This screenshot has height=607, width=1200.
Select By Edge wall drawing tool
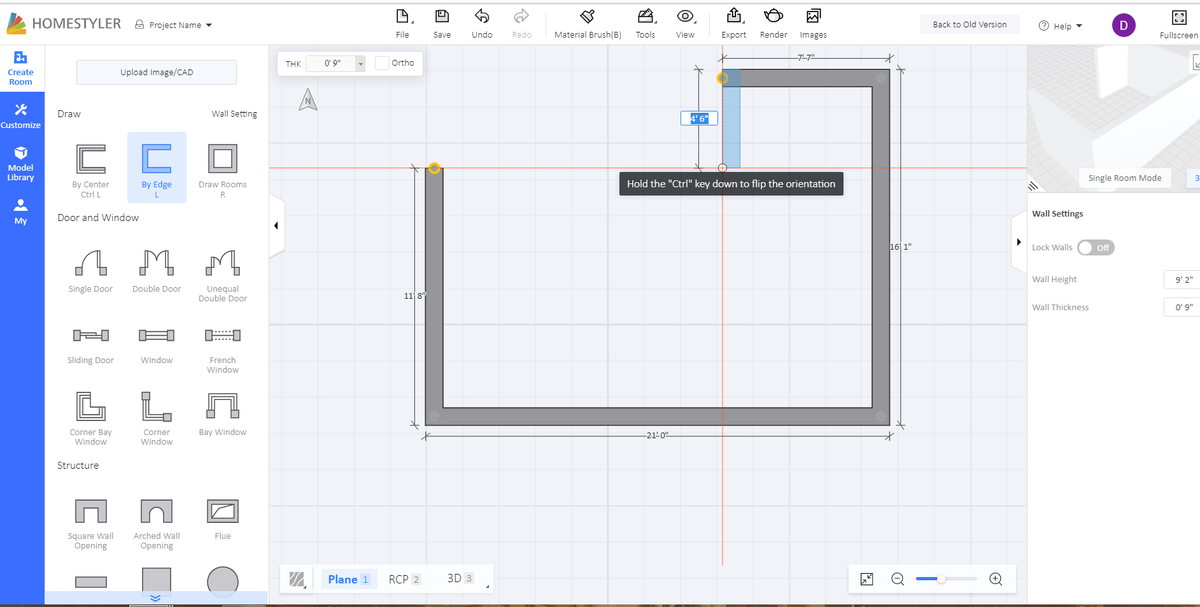156,168
